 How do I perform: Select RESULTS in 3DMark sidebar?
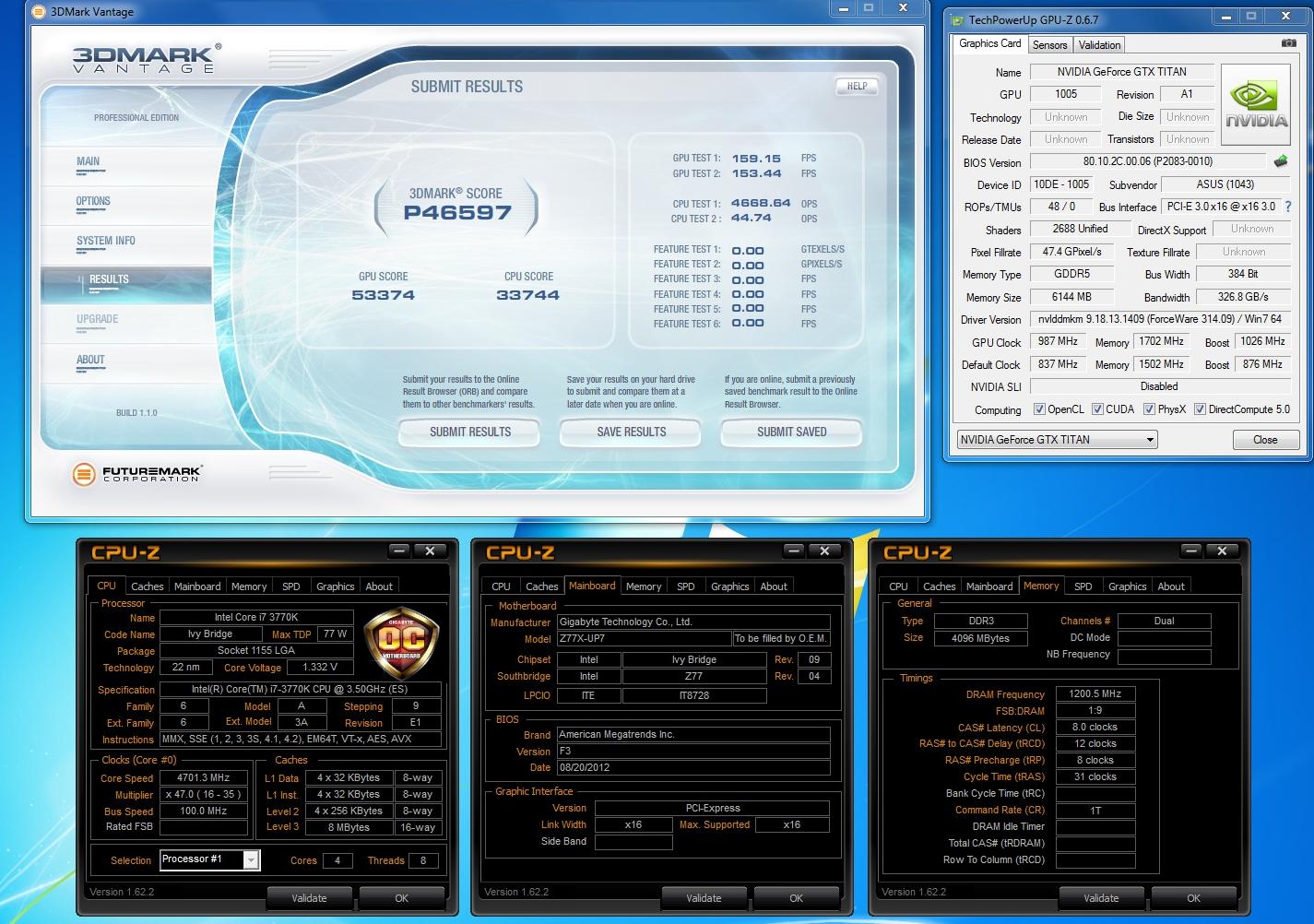pos(126,284)
